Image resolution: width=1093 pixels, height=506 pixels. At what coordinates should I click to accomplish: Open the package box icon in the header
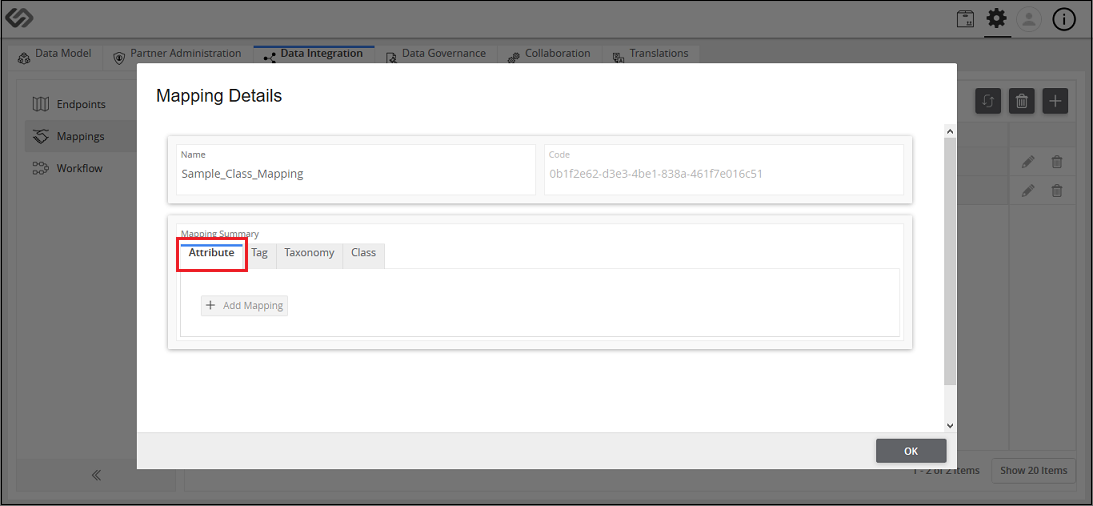(x=965, y=19)
